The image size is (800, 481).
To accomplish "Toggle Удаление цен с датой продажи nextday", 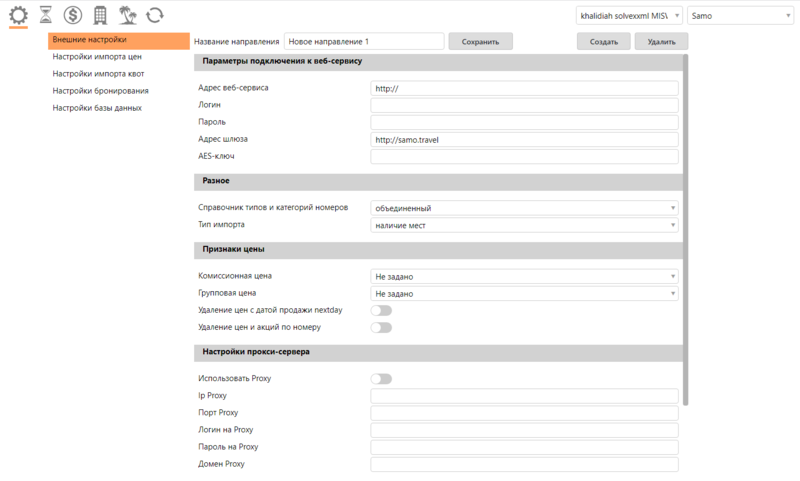I will 381,311.
